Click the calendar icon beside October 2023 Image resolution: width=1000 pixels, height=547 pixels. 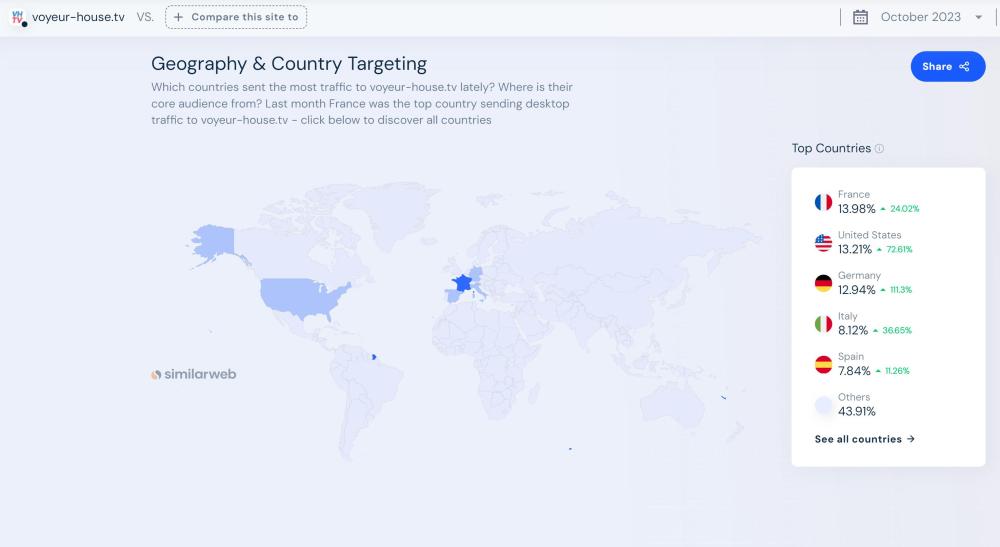coord(860,17)
